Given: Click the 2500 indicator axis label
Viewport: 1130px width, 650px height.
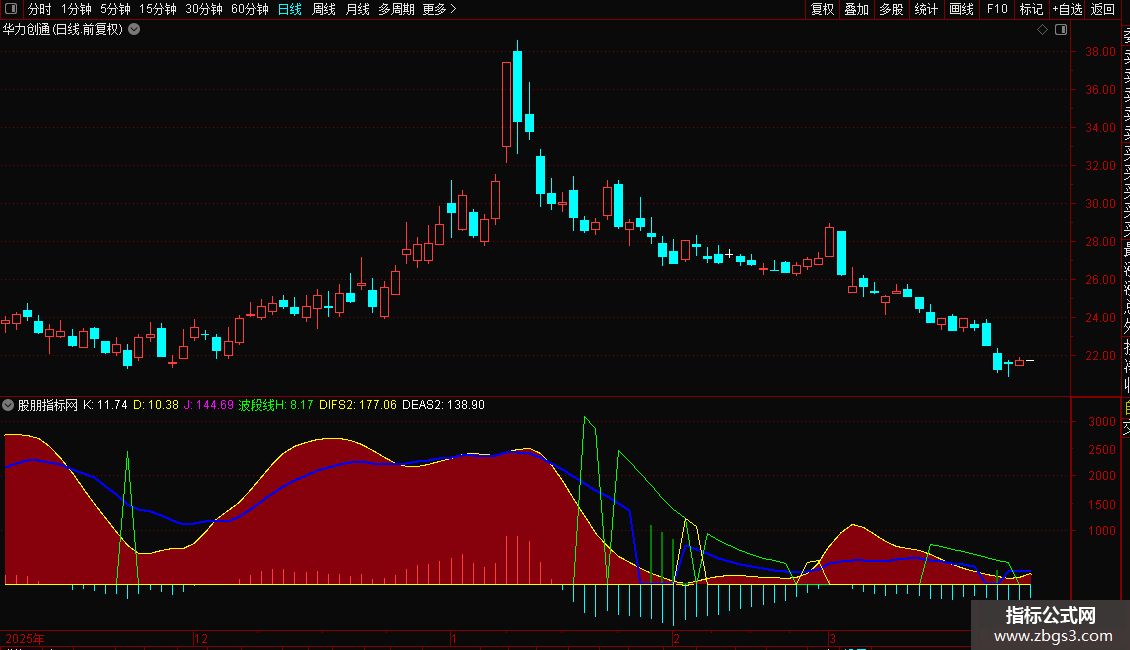Looking at the screenshot, I should [1102, 450].
